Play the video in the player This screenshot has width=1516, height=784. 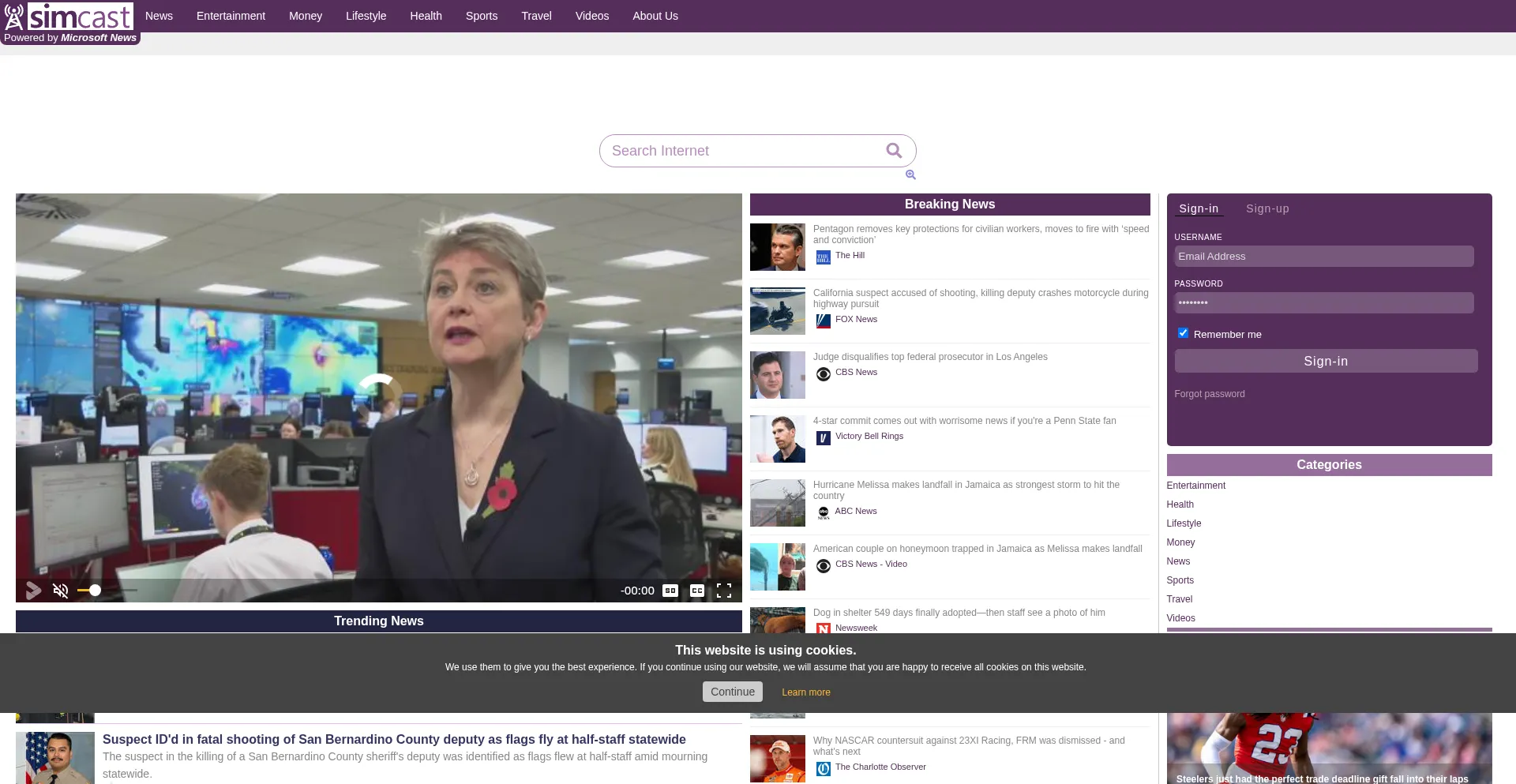point(33,591)
